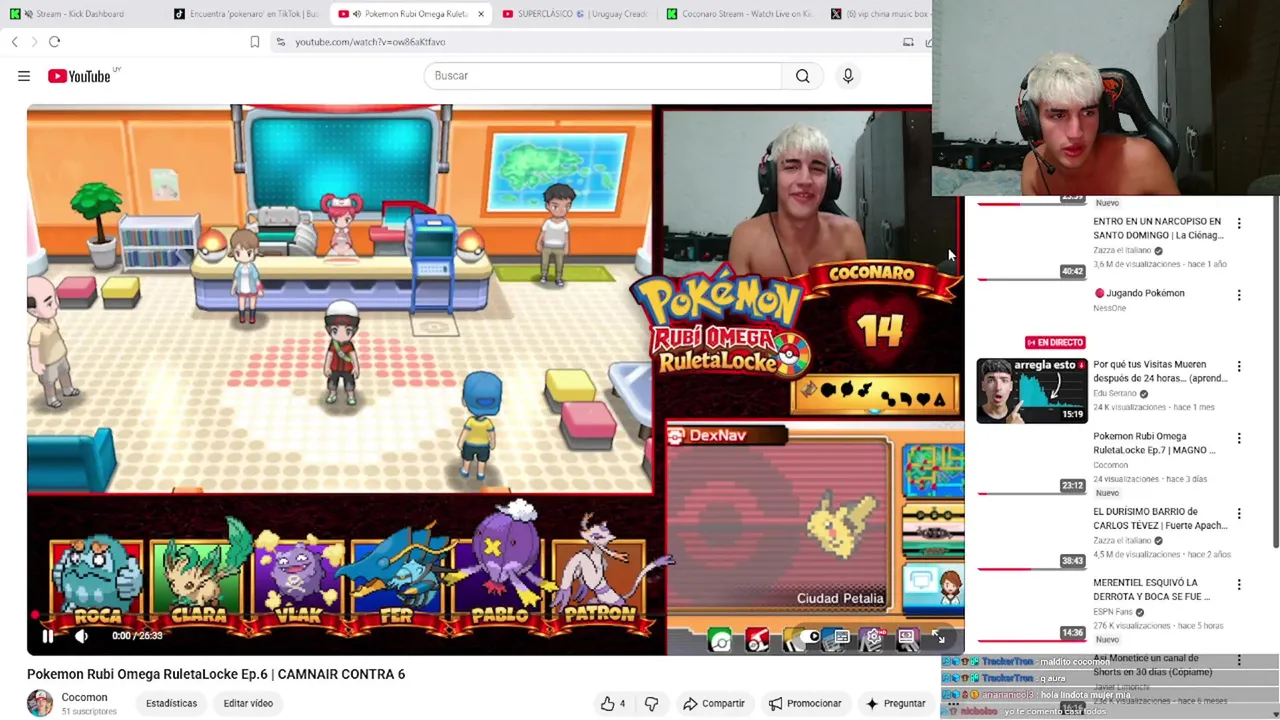Open the ESPN Fans channel link
Viewport: 1280px width, 720px height.
(x=1113, y=612)
